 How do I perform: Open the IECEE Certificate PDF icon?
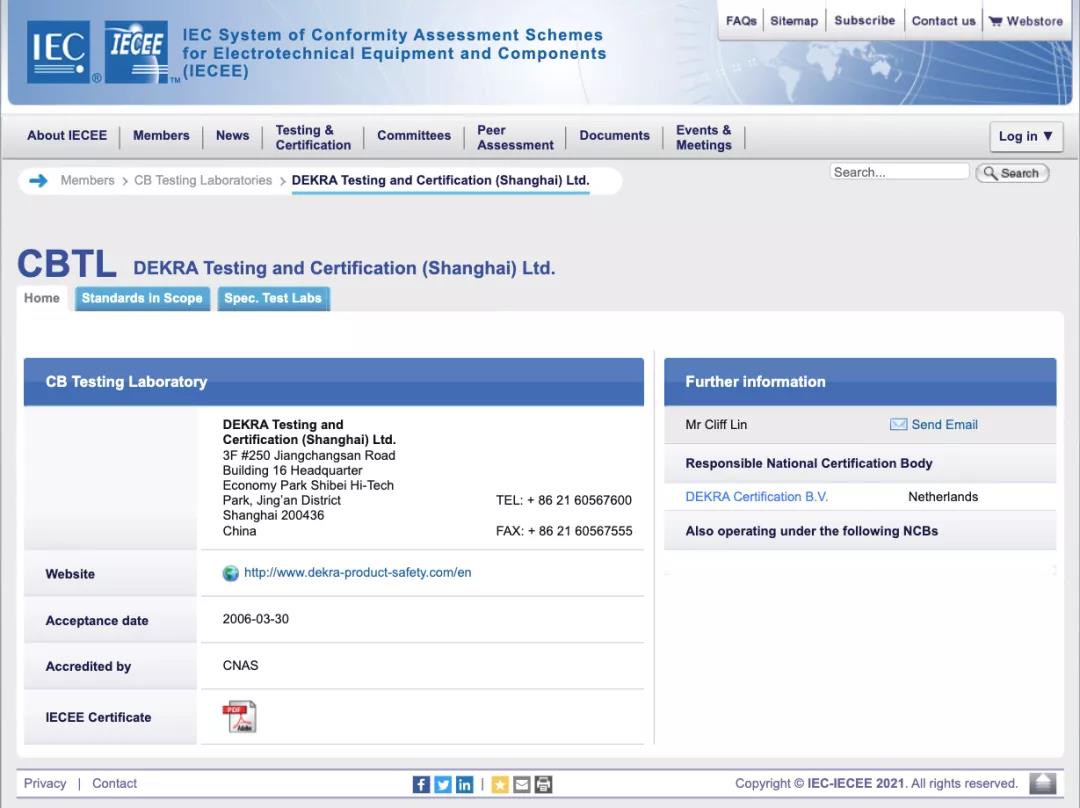coord(239,717)
